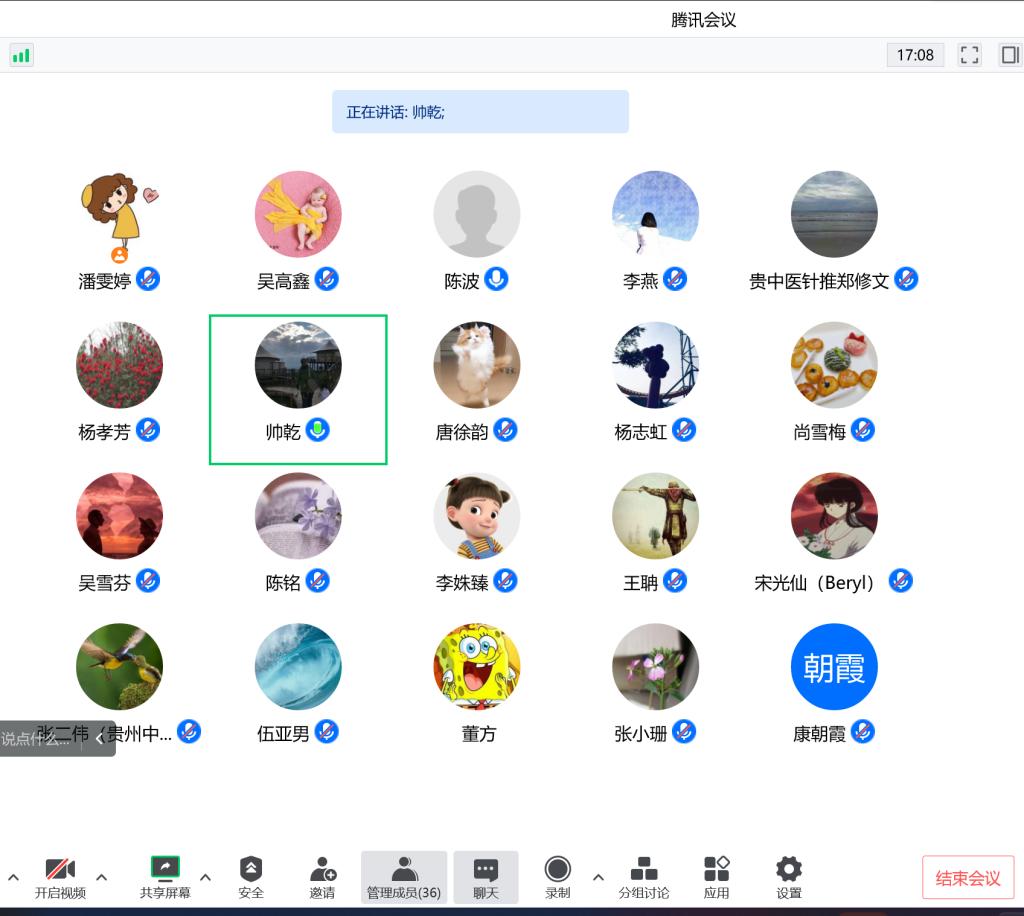Click the muted mic icon next to 李姝臻
Image resolution: width=1024 pixels, height=916 pixels.
point(505,581)
